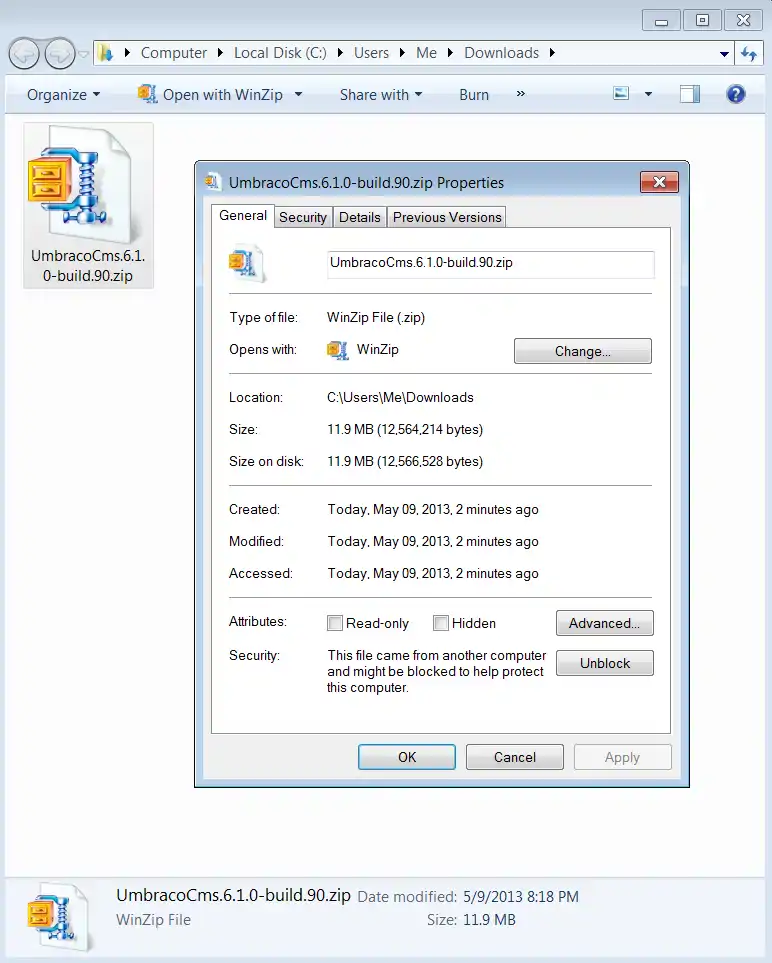Click the Properties title bar WinZip icon
This screenshot has height=963, width=772.
212,182
